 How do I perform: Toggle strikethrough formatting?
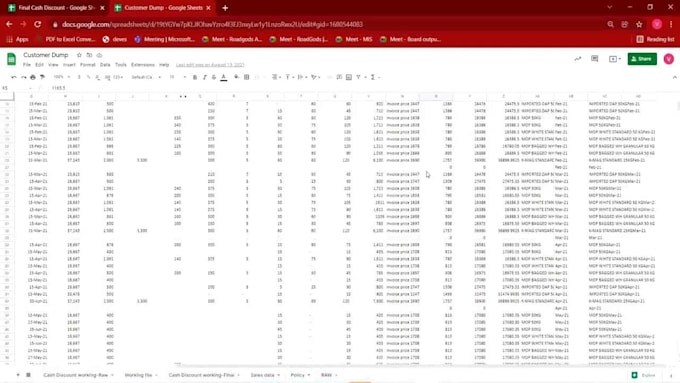point(214,77)
